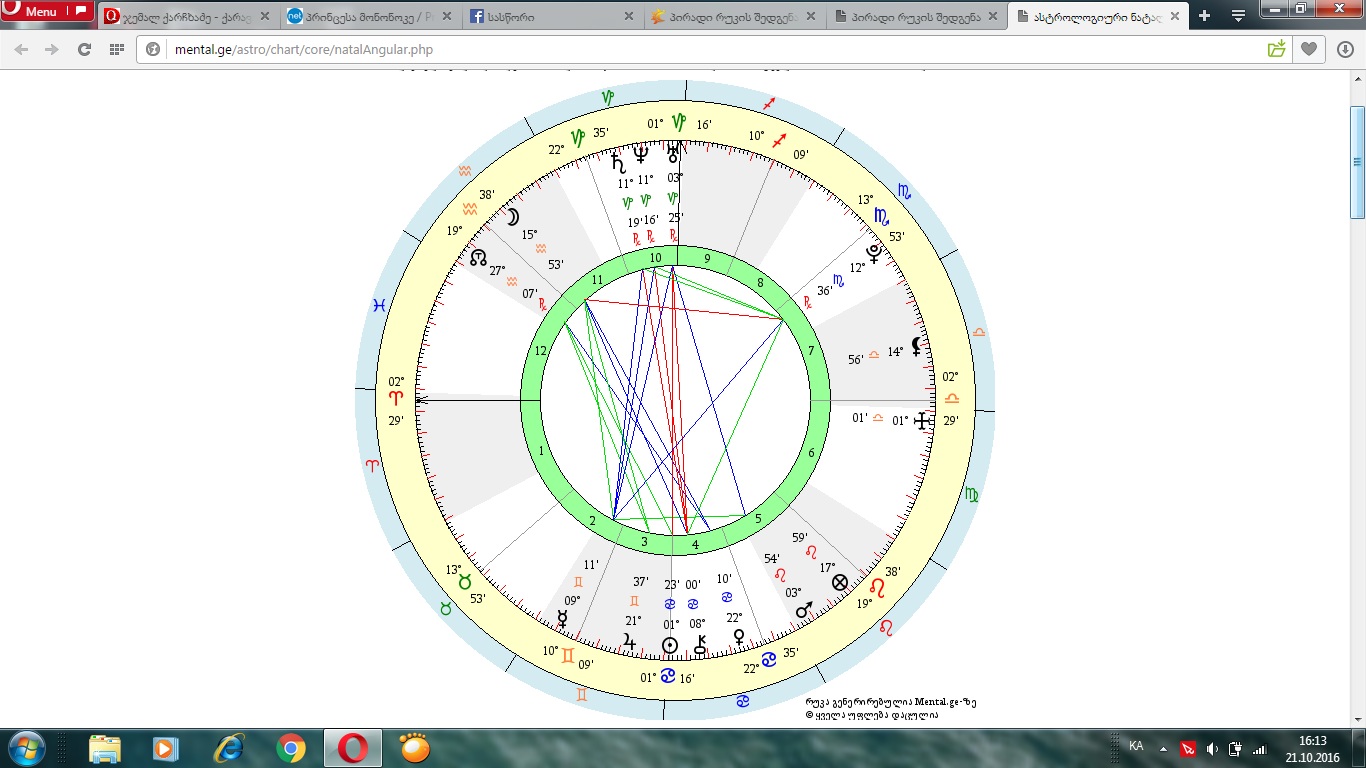1366x768 pixels.
Task: Click the vertical scrollbar thumb
Action: coord(1357,161)
